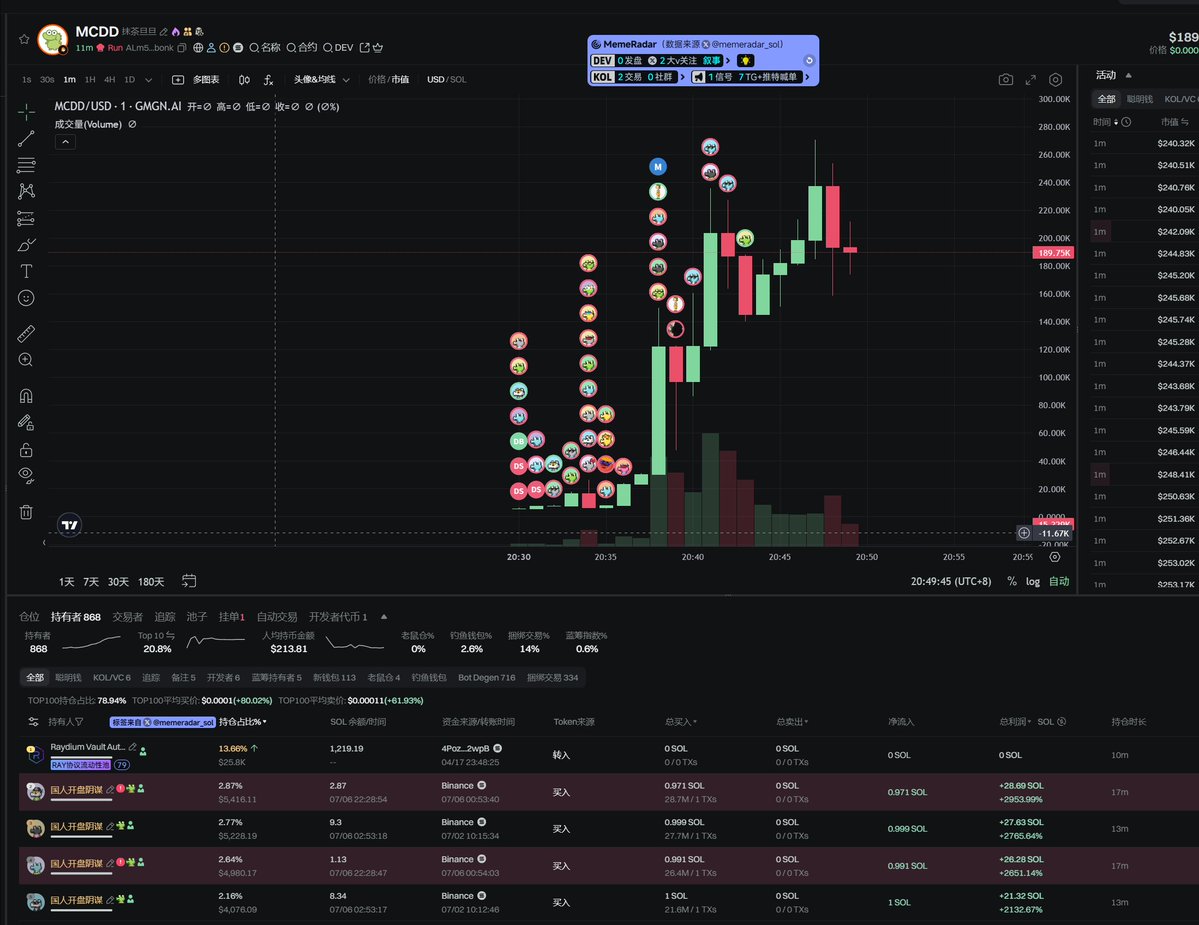Open the 挂单 tab

click(x=232, y=617)
